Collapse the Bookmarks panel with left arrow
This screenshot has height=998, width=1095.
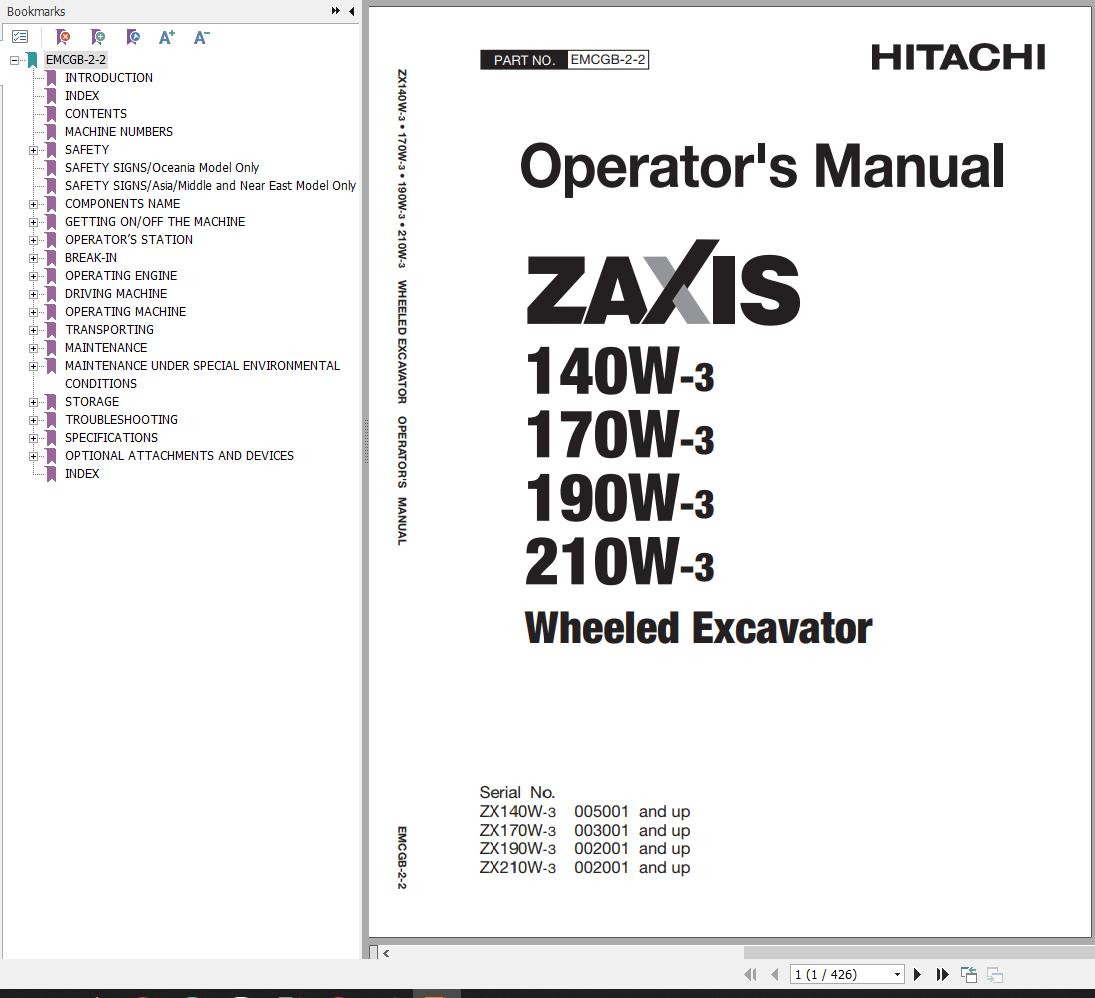click(x=351, y=10)
